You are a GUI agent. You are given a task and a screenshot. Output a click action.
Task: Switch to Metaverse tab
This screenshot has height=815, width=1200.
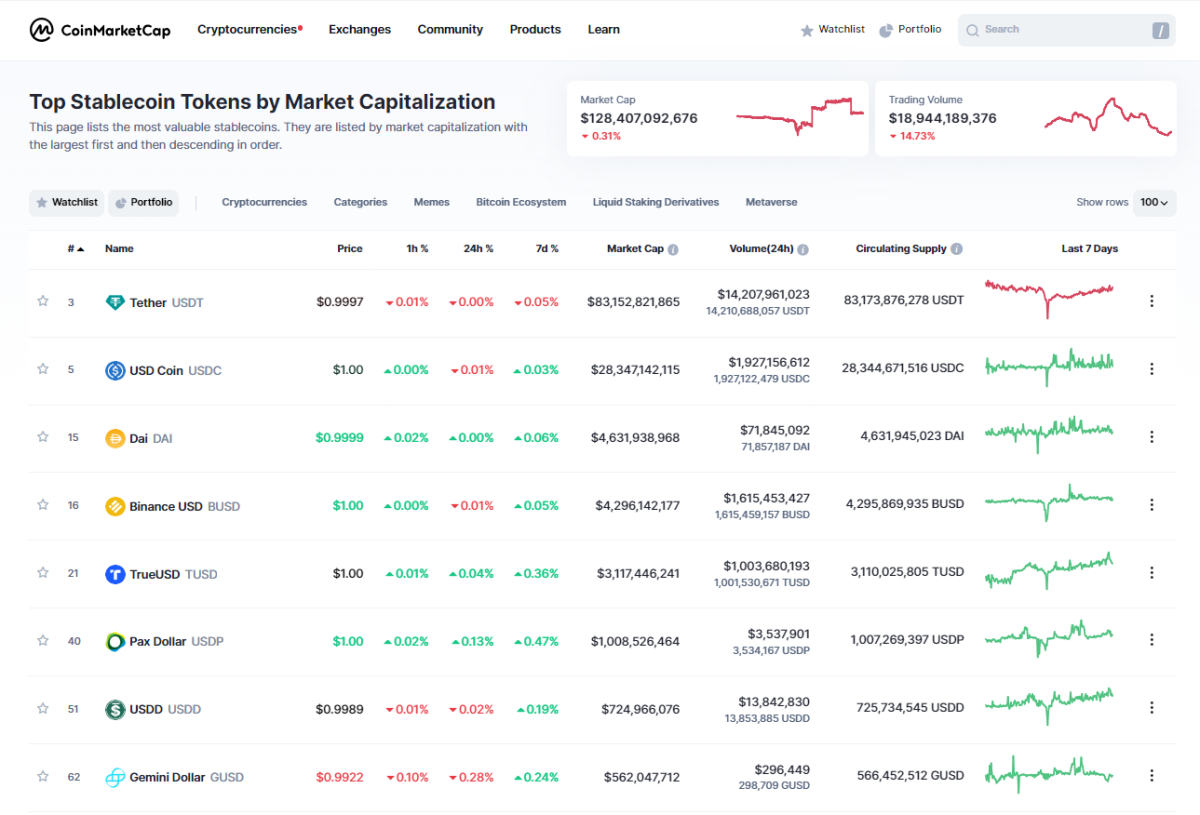point(772,202)
